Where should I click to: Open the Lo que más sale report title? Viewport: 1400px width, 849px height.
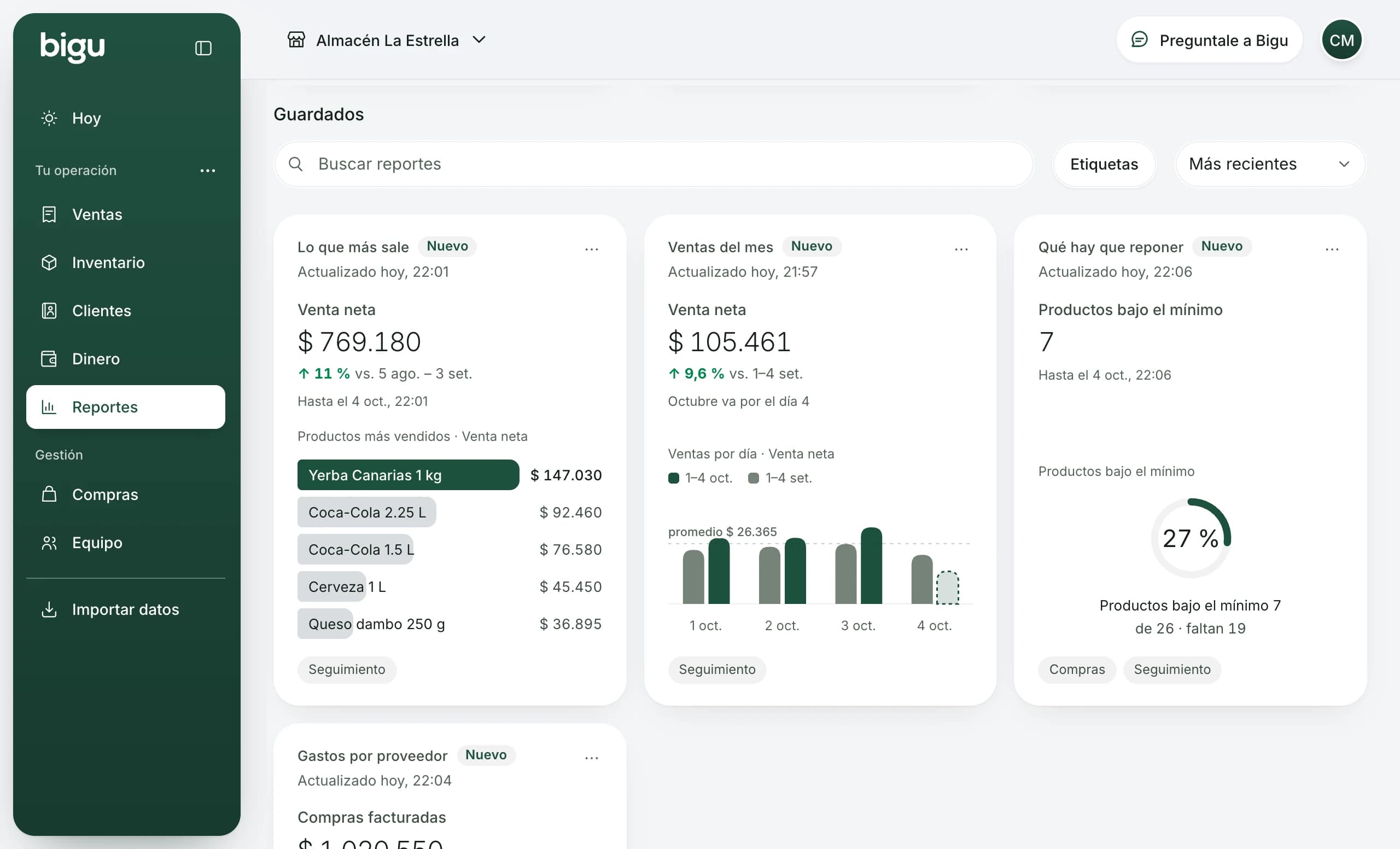[x=353, y=247]
